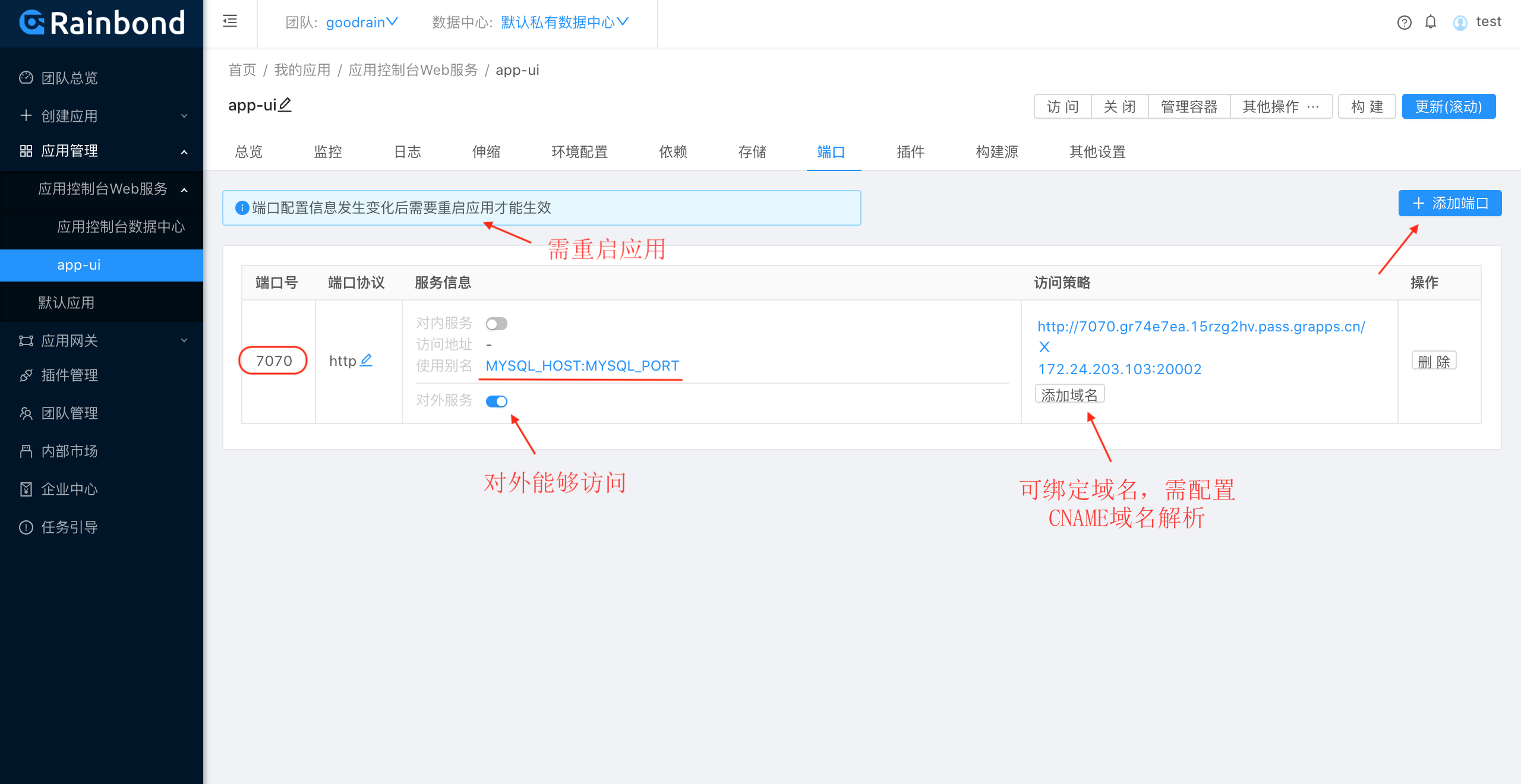Edit the http port protocol via pencil icon
This screenshot has width=1521, height=784.
click(x=367, y=360)
